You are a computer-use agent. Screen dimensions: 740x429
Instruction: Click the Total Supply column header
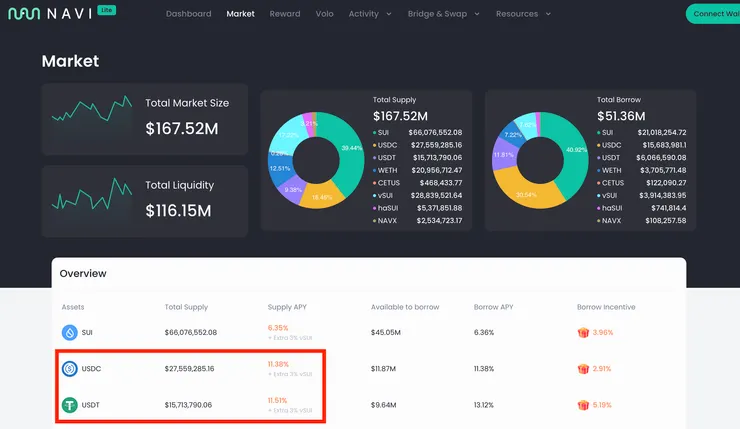186,307
